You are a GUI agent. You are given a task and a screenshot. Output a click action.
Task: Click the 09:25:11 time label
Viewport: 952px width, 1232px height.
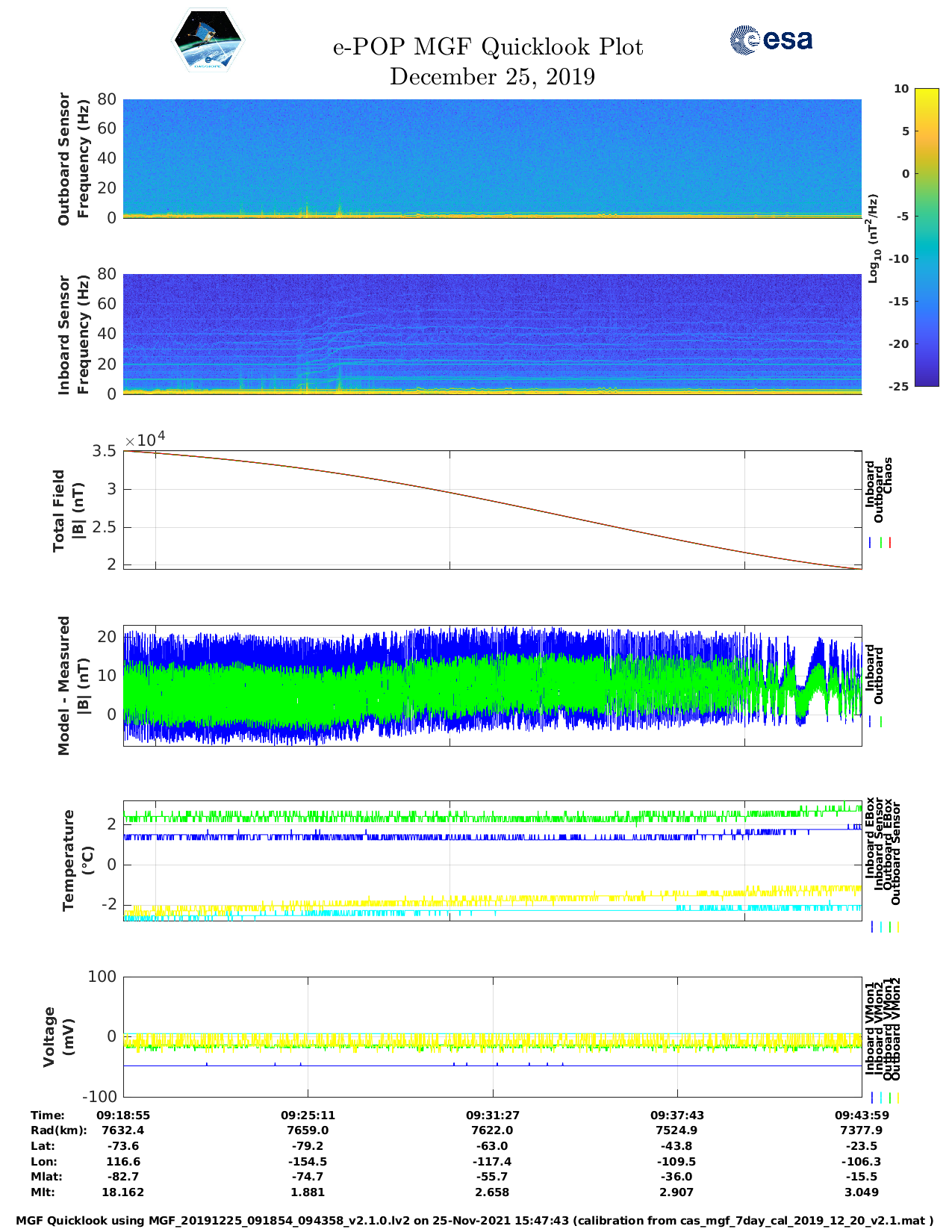tap(308, 1115)
